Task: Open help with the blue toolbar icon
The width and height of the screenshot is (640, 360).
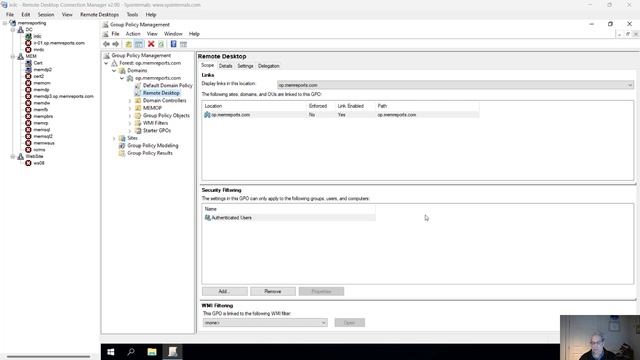Action: (x=173, y=44)
